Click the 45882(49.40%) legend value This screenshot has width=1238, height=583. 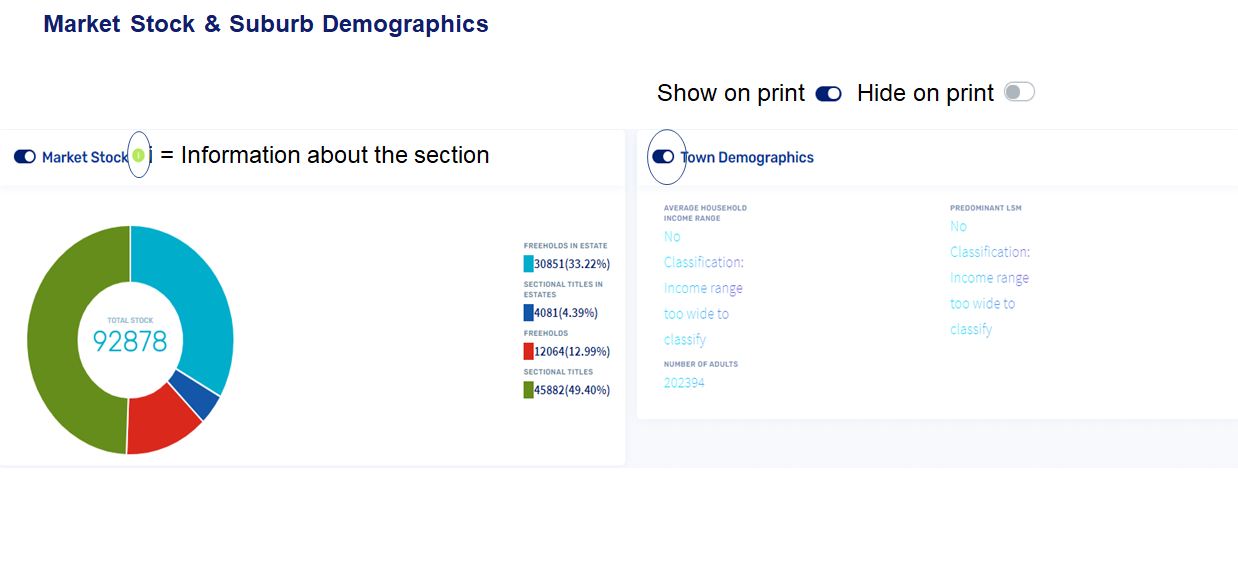(572, 390)
